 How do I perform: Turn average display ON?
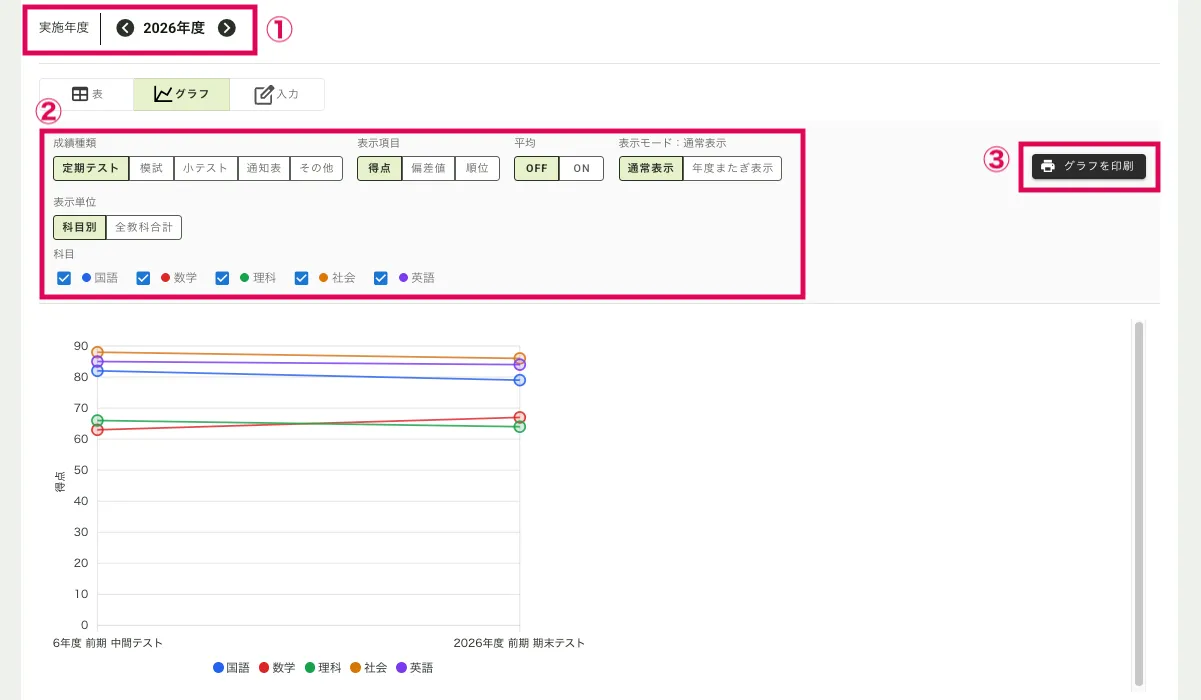[x=581, y=168]
